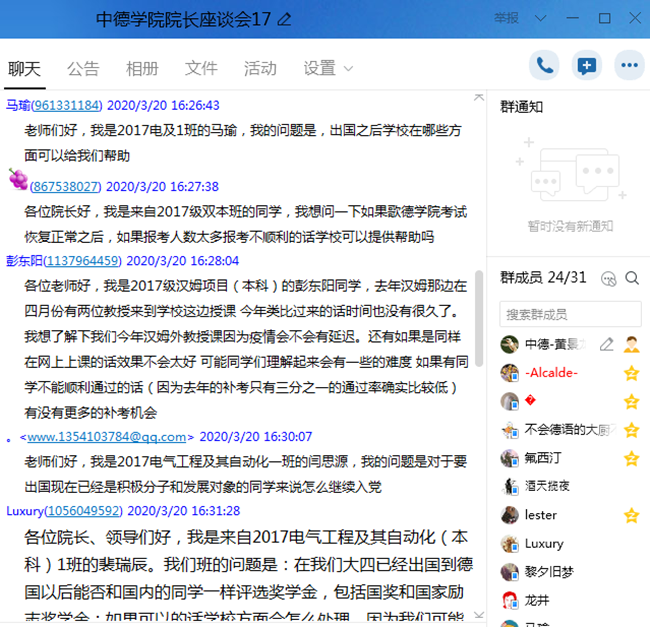Image resolution: width=650 pixels, height=627 pixels.
Task: Click the grape avatar in chat
Action: point(17,179)
